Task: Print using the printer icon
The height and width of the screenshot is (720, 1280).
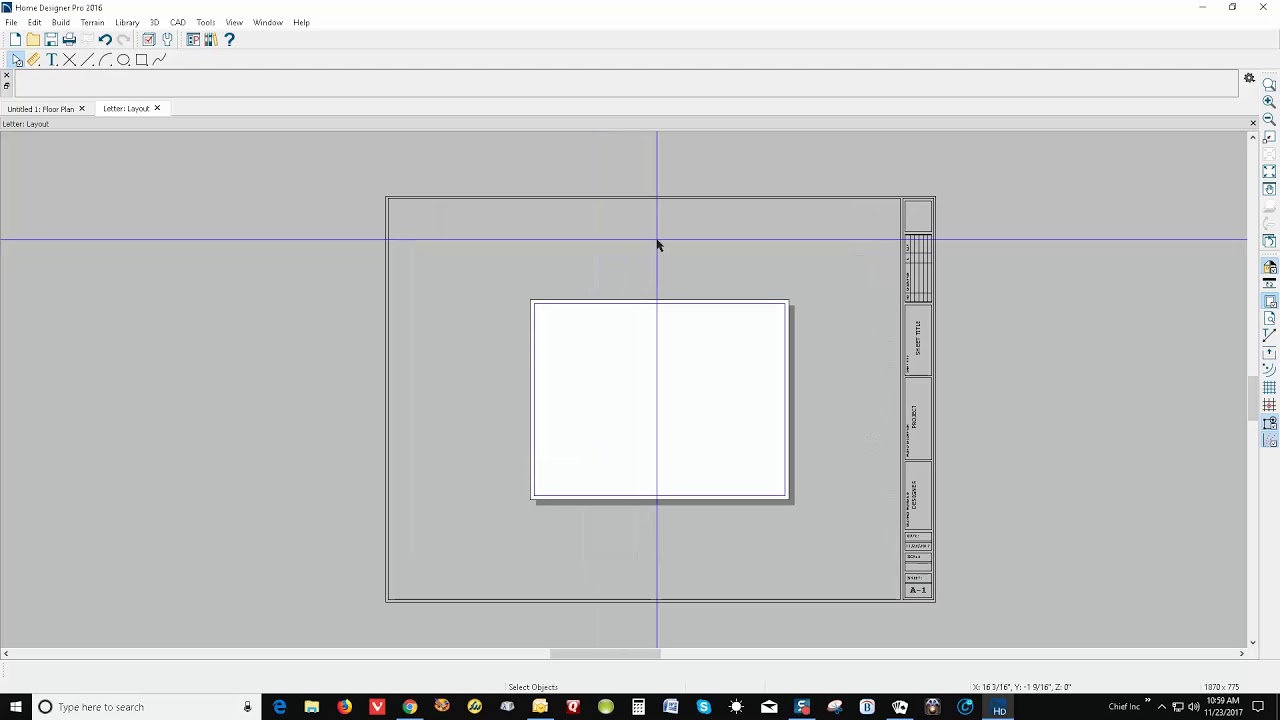Action: (69, 40)
